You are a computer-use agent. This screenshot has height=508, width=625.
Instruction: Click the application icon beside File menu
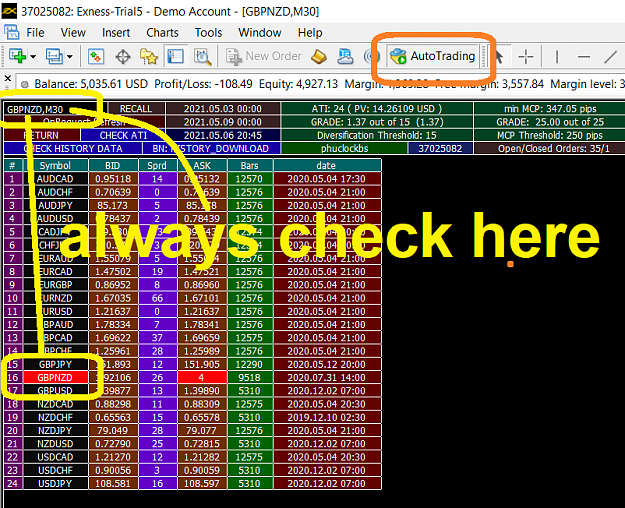11,32
